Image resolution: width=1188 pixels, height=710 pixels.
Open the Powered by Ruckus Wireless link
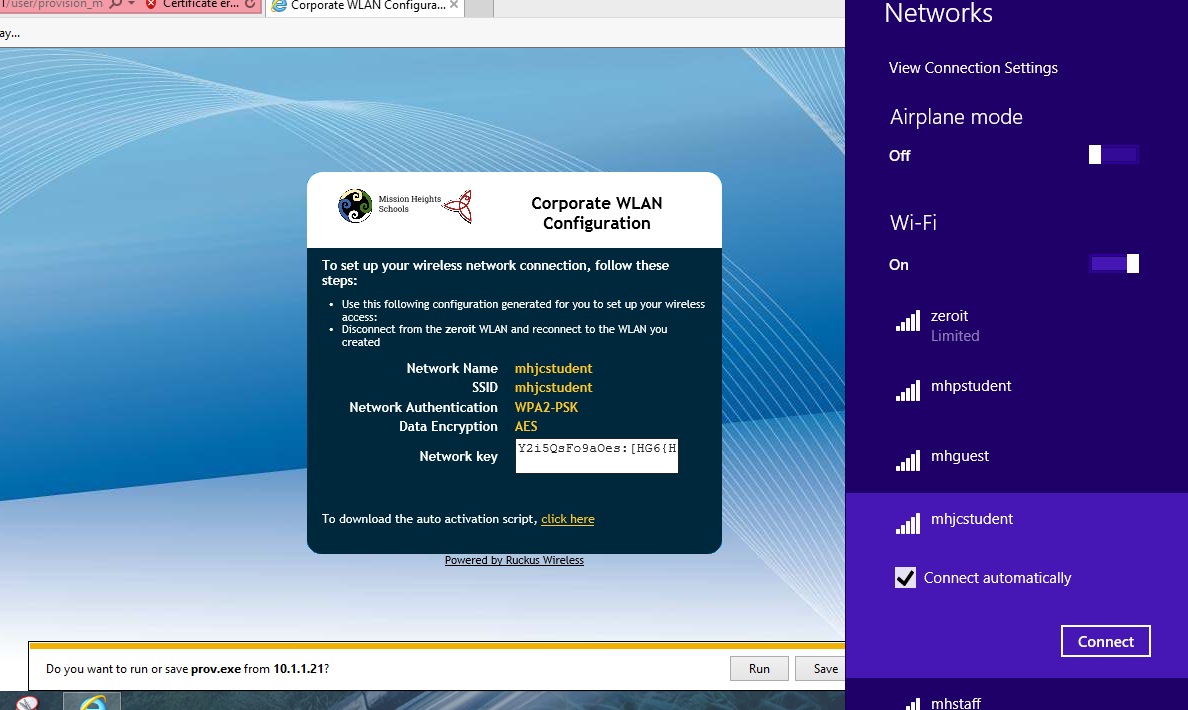click(514, 560)
